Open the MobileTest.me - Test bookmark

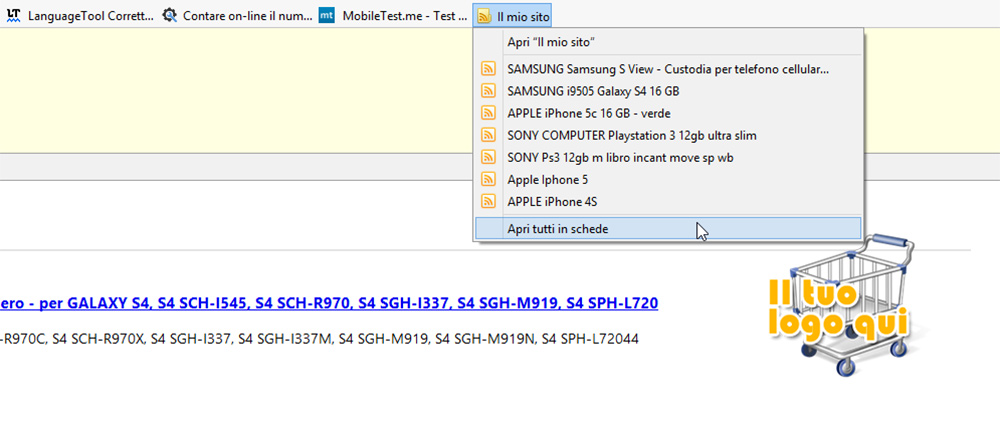tap(394, 16)
